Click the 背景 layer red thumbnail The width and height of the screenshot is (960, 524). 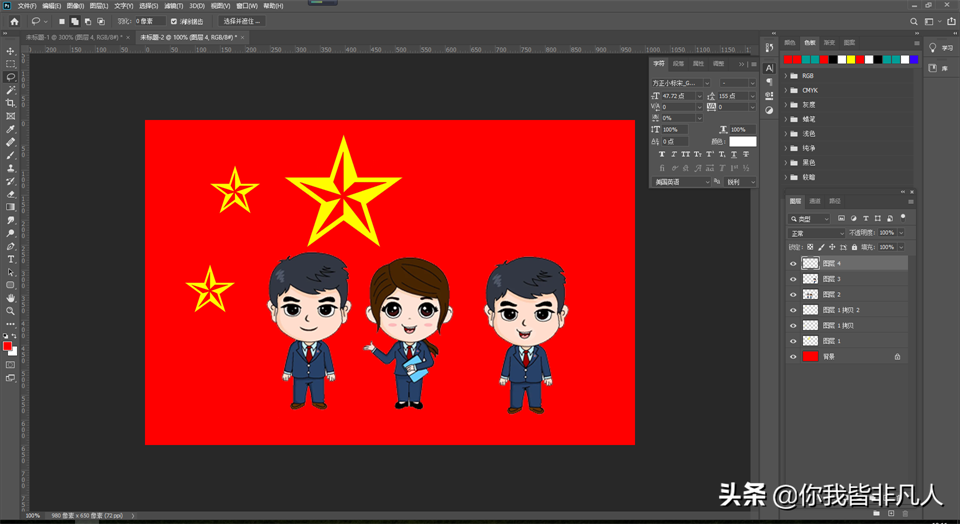point(810,357)
